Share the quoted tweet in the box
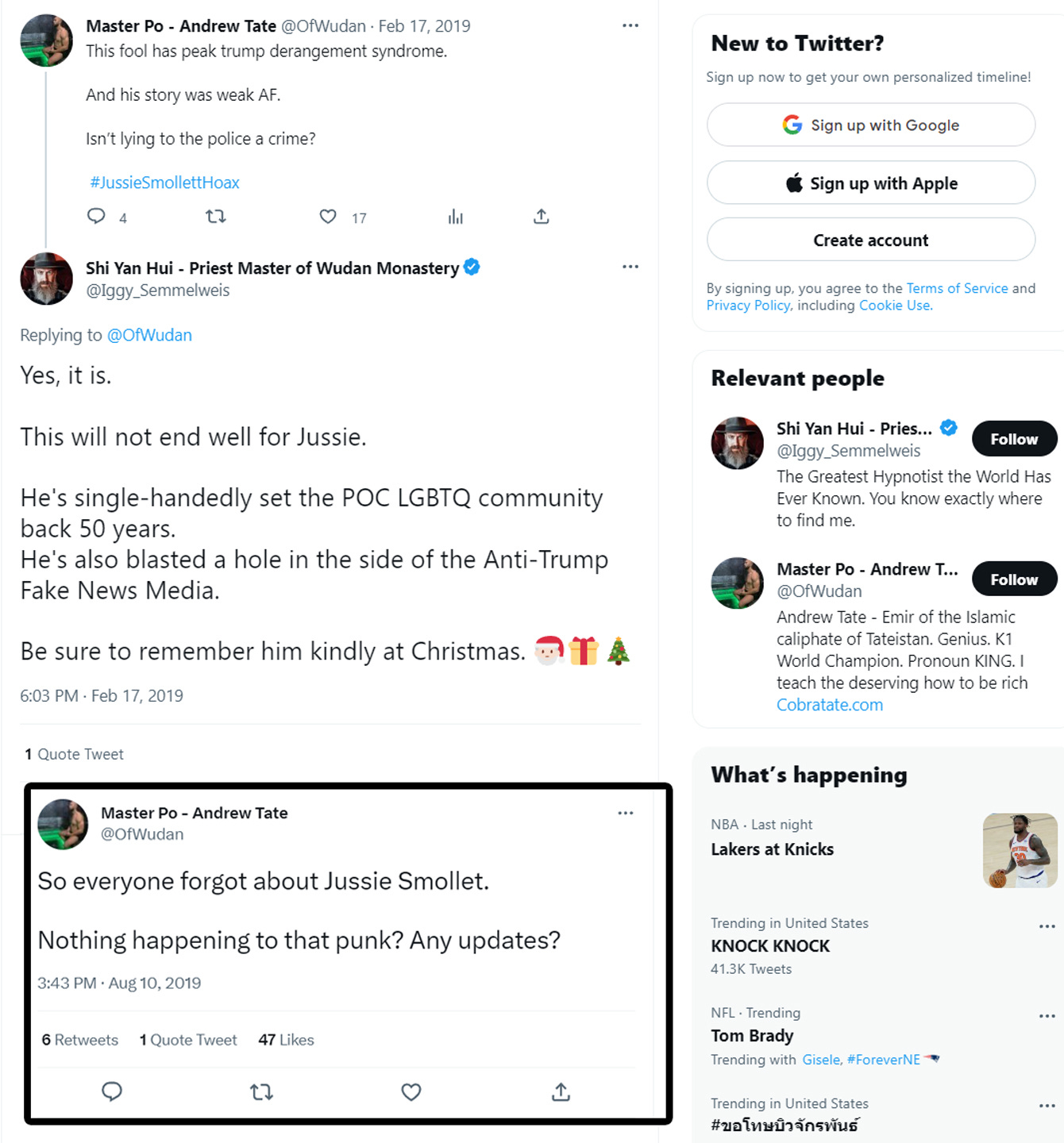Viewport: 1064px width, 1143px height. 561,1092
